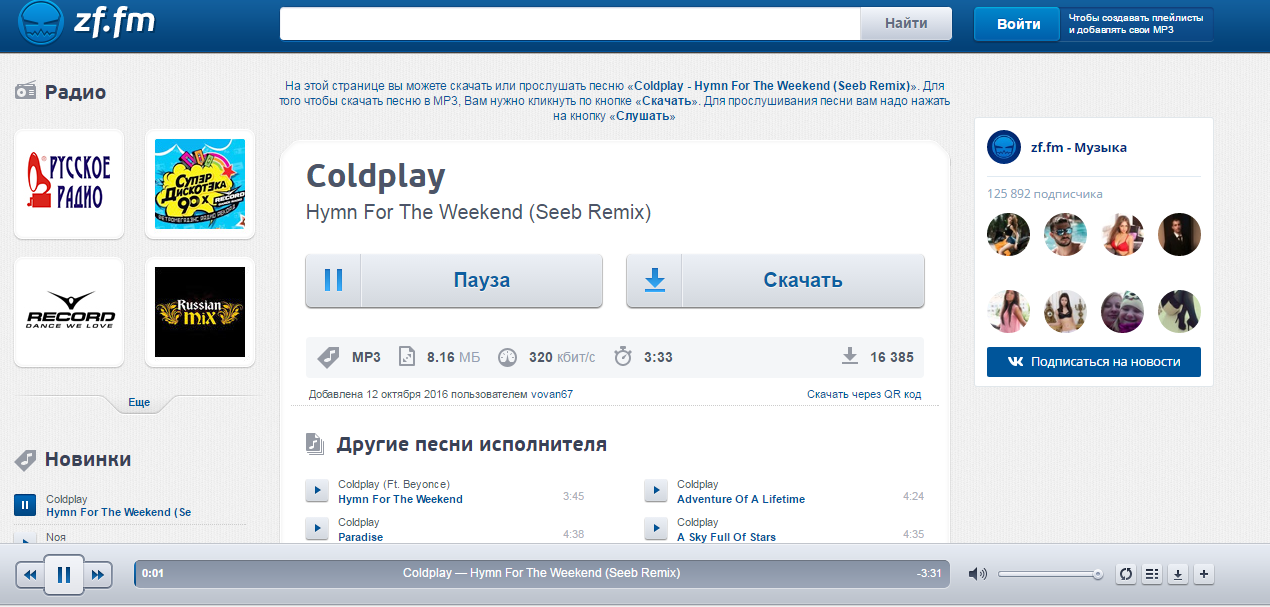Click the Войти login button
The height and width of the screenshot is (607, 1270).
tap(1018, 24)
